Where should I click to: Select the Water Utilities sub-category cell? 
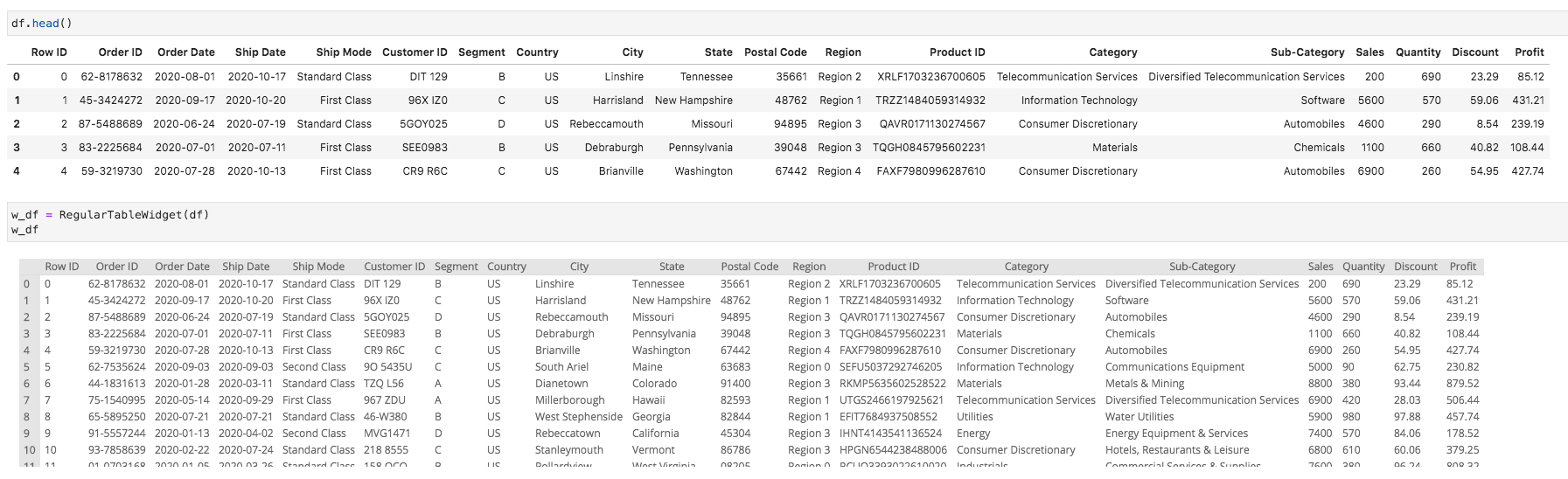1139,417
